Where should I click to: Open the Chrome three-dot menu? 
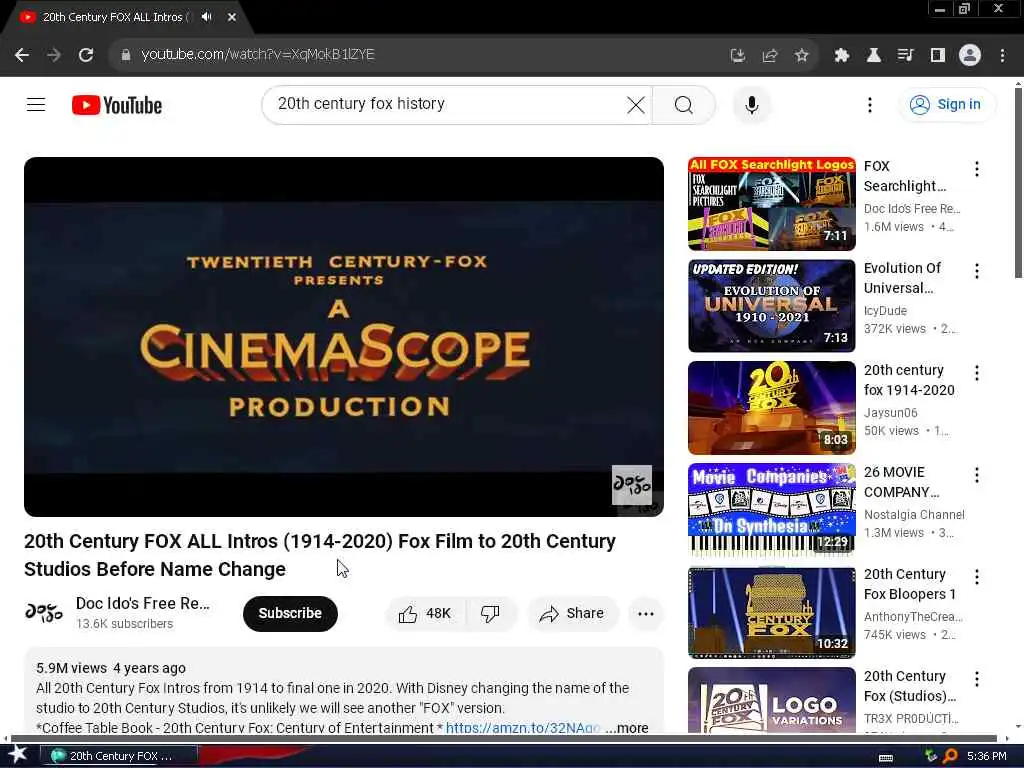point(1002,56)
